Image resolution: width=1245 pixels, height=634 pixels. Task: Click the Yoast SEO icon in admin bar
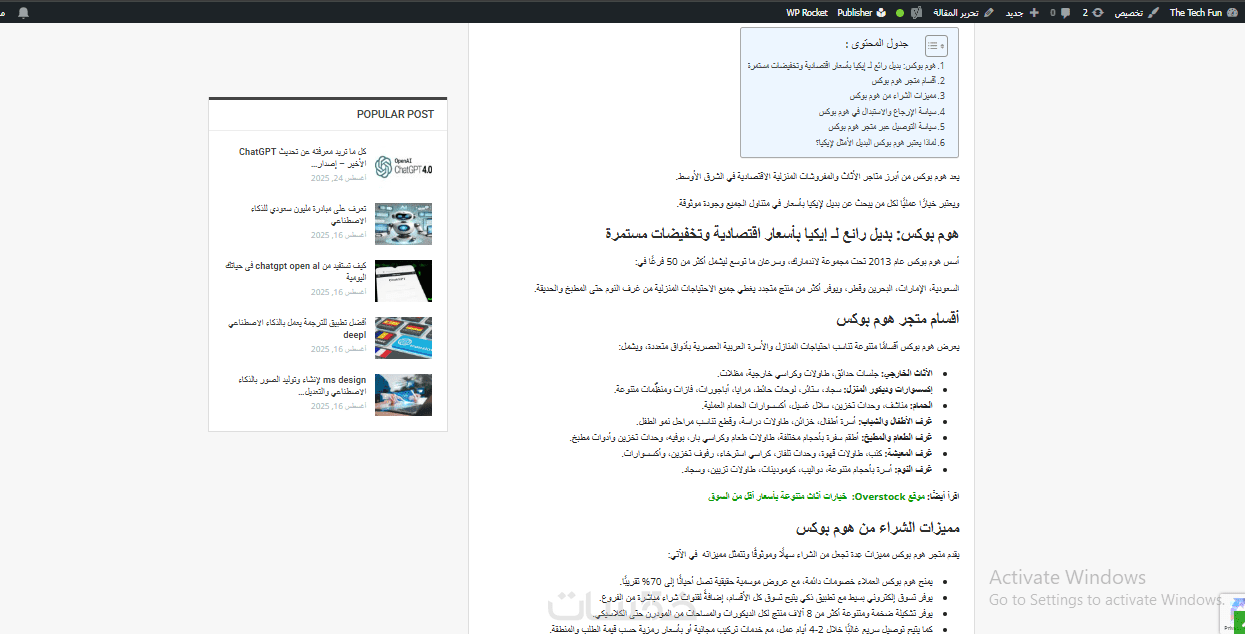(x=916, y=12)
